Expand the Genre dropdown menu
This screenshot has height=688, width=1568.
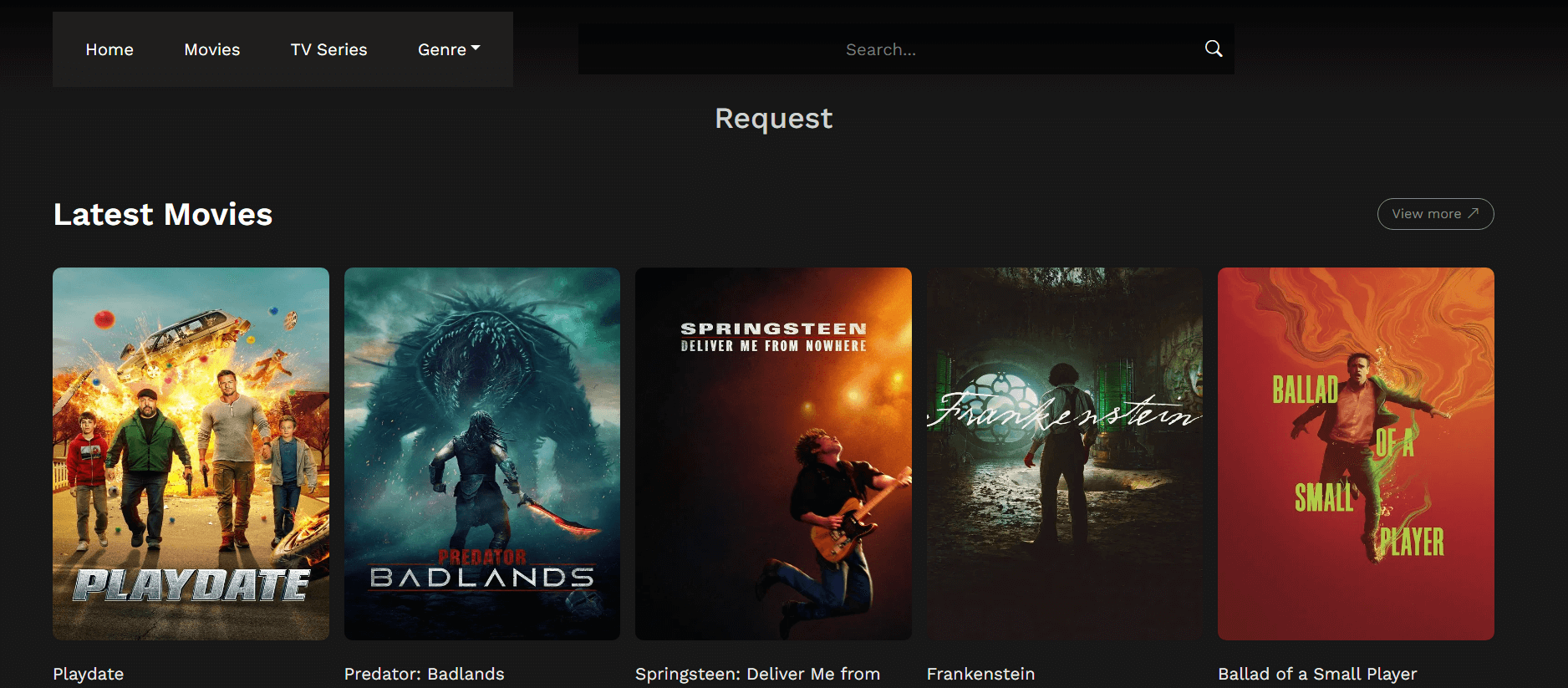pyautogui.click(x=449, y=49)
